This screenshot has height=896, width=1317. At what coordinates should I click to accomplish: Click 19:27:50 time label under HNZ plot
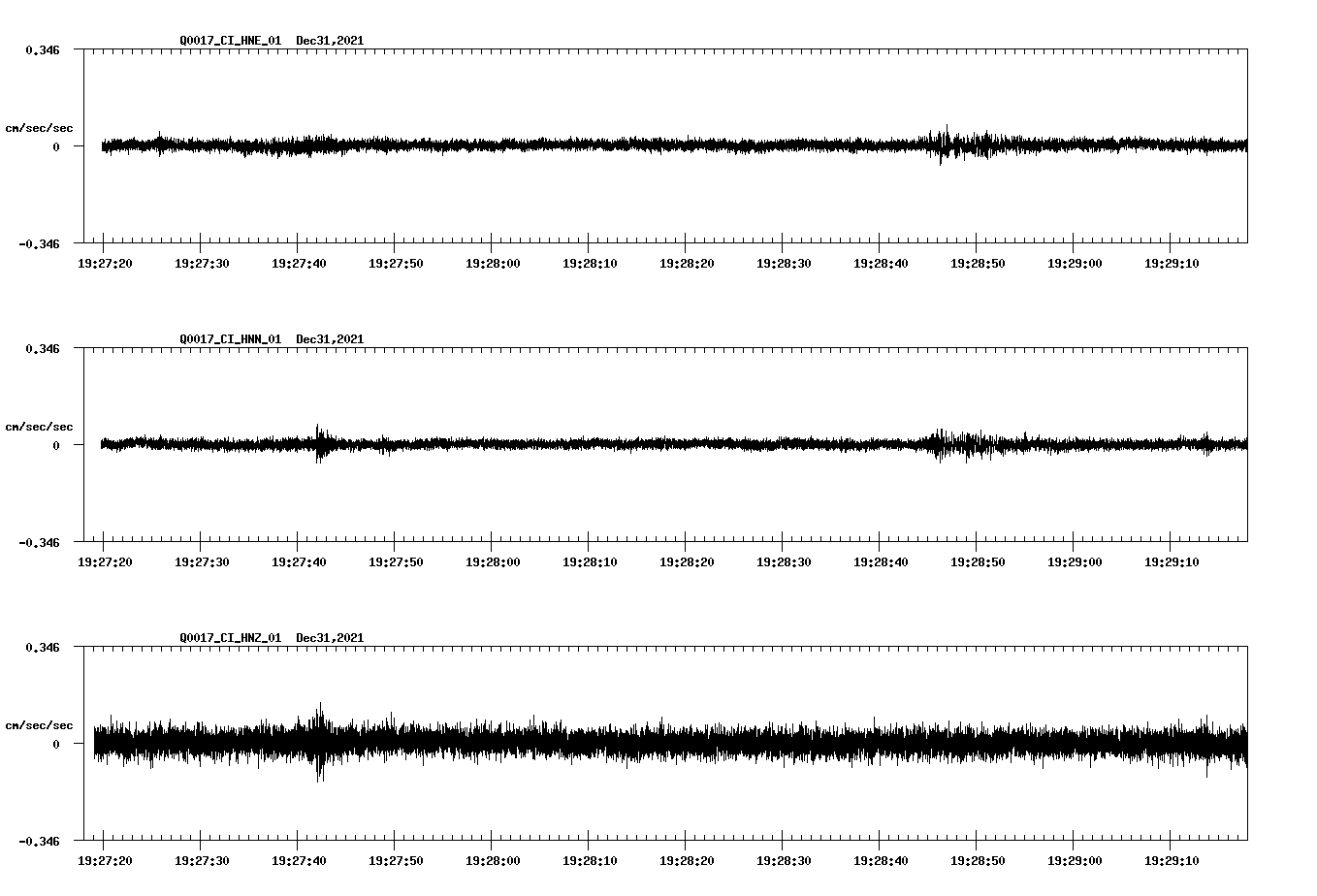pyautogui.click(x=396, y=861)
